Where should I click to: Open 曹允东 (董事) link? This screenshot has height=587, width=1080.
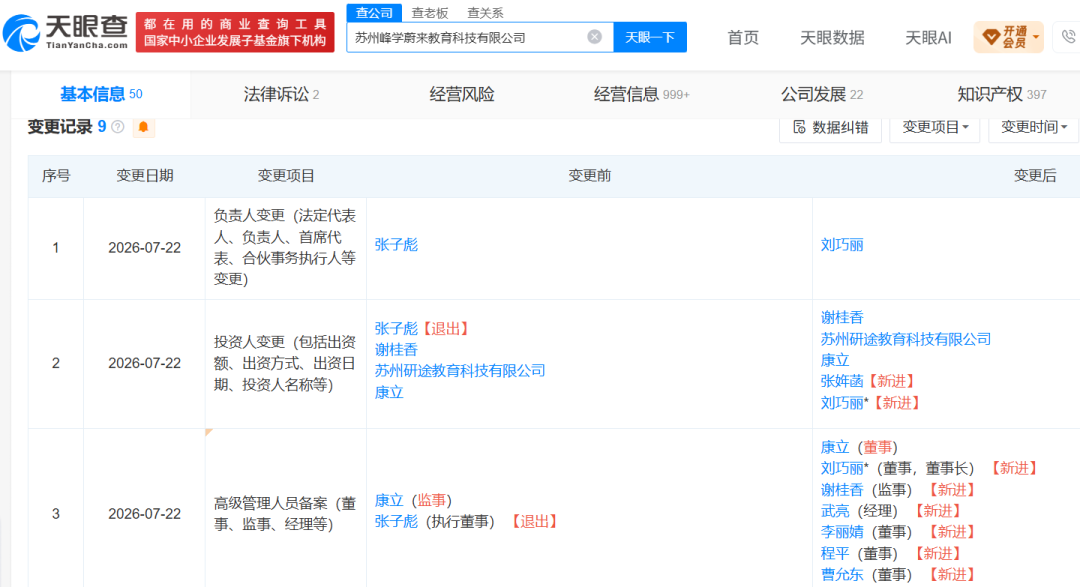pos(842,574)
